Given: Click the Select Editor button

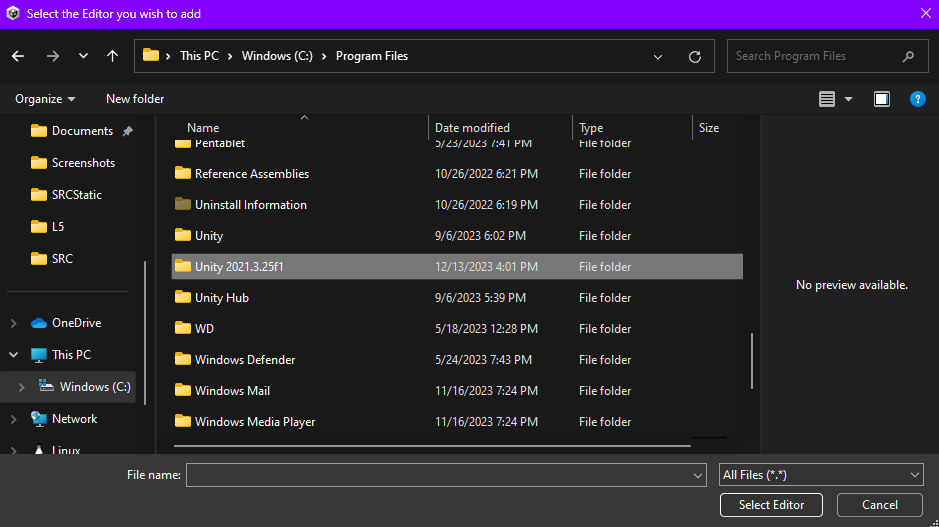Looking at the screenshot, I should pyautogui.click(x=771, y=505).
